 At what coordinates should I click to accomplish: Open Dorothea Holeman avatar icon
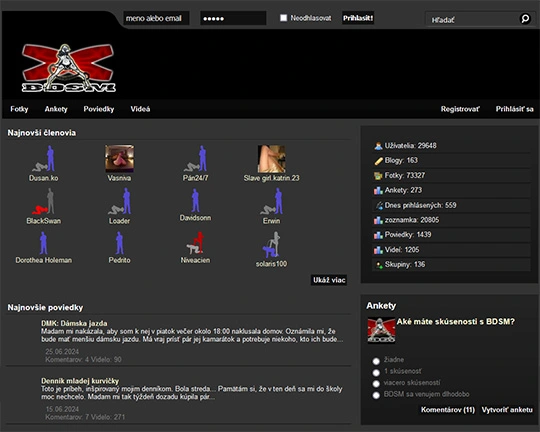pyautogui.click(x=43, y=243)
